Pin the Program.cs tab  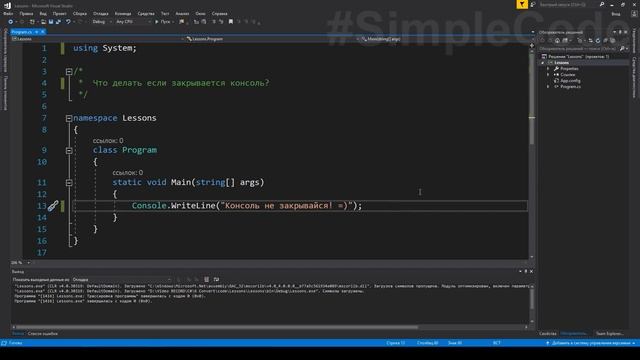pos(37,32)
